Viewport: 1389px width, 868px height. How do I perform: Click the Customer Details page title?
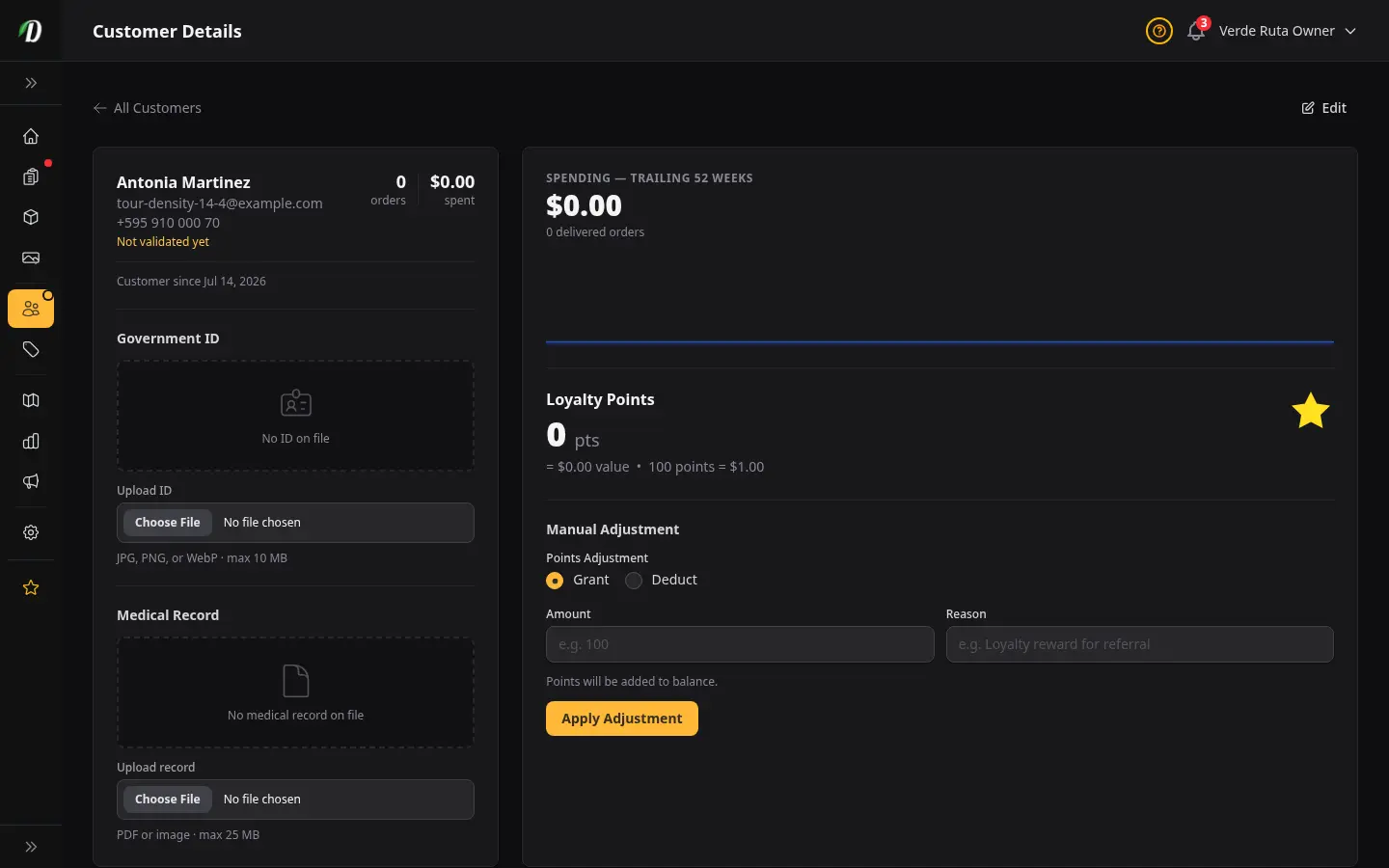167,31
